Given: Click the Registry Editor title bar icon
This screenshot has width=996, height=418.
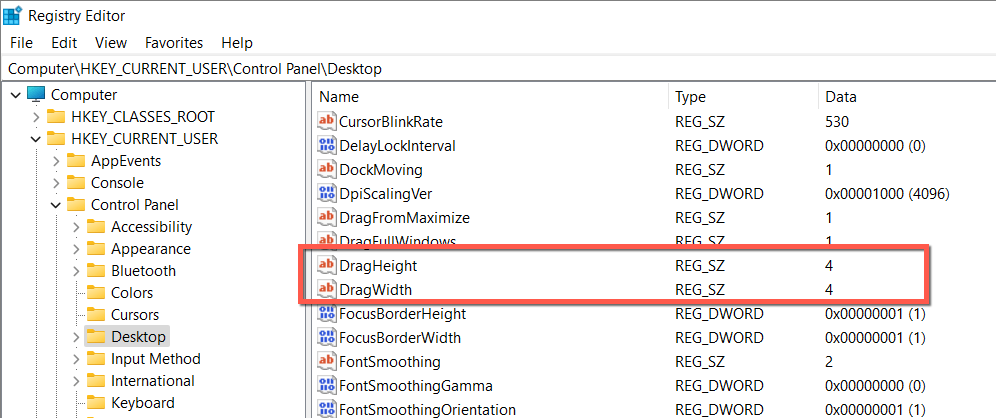Looking at the screenshot, I should [14, 15].
